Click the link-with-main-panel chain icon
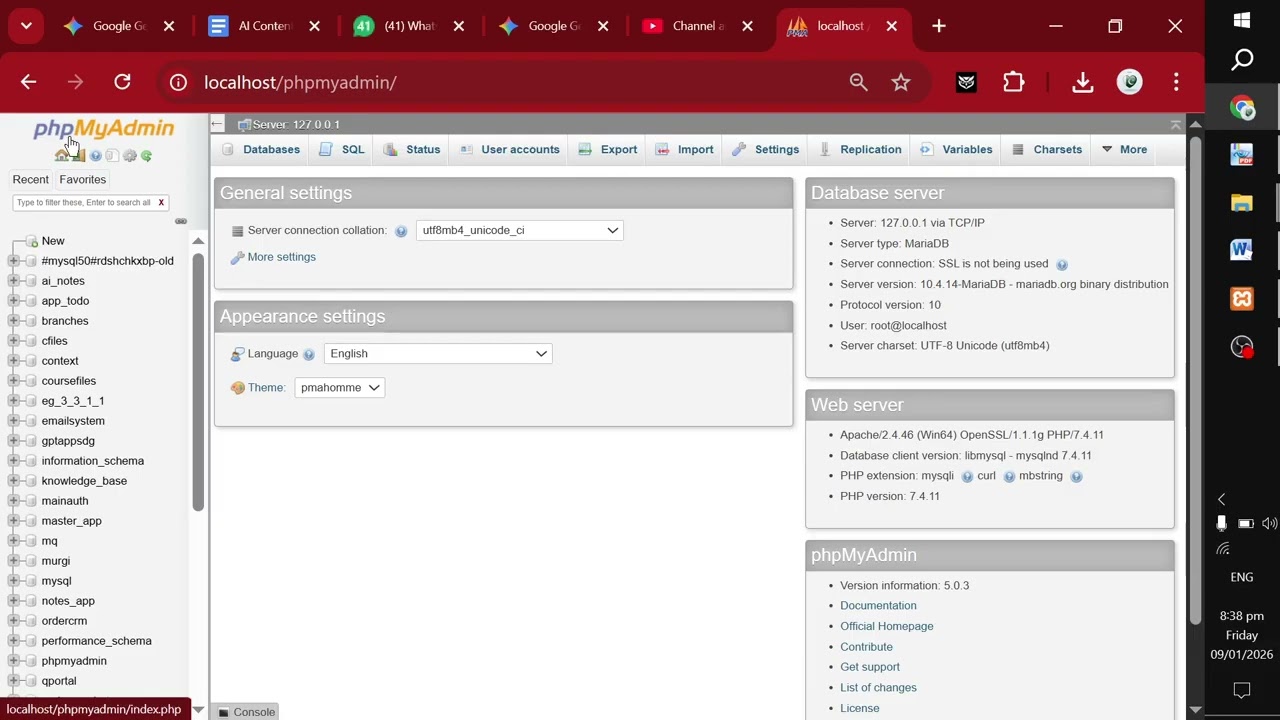Viewport: 1280px width, 720px height. 181,221
